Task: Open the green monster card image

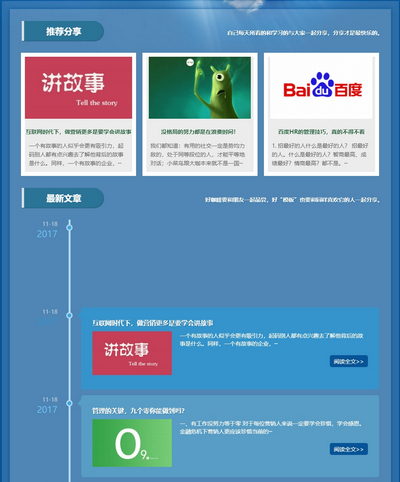Action: coord(200,88)
